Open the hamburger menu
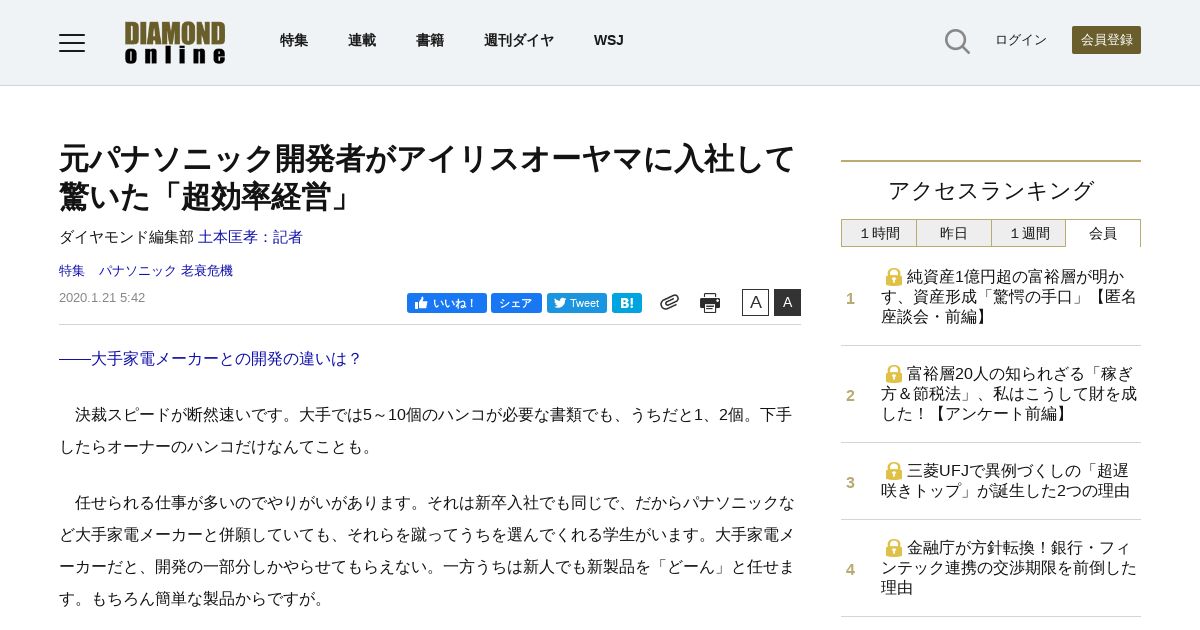Viewport: 1200px width, 630px height. (x=72, y=42)
